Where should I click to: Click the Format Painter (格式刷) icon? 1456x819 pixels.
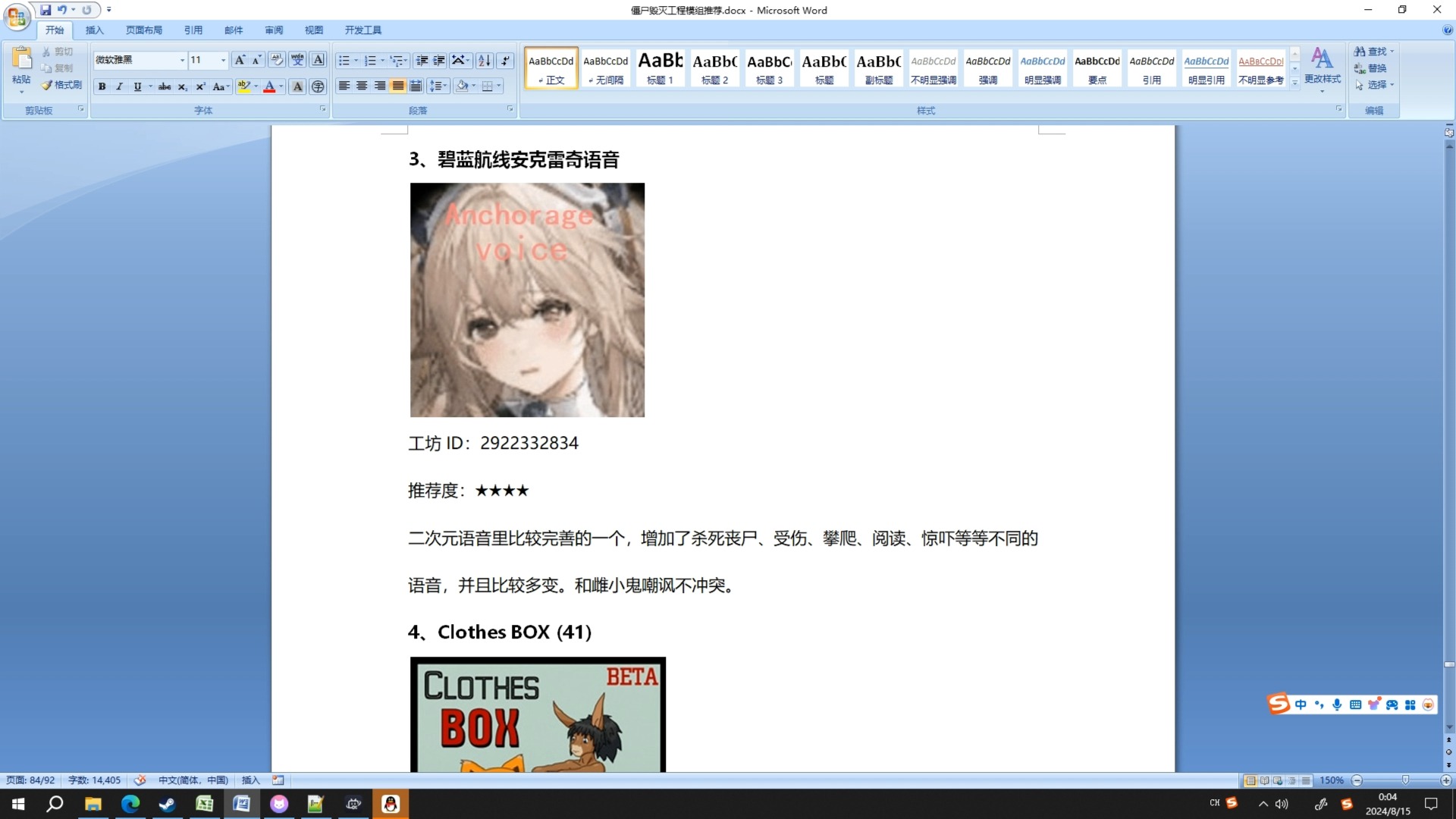tap(62, 85)
